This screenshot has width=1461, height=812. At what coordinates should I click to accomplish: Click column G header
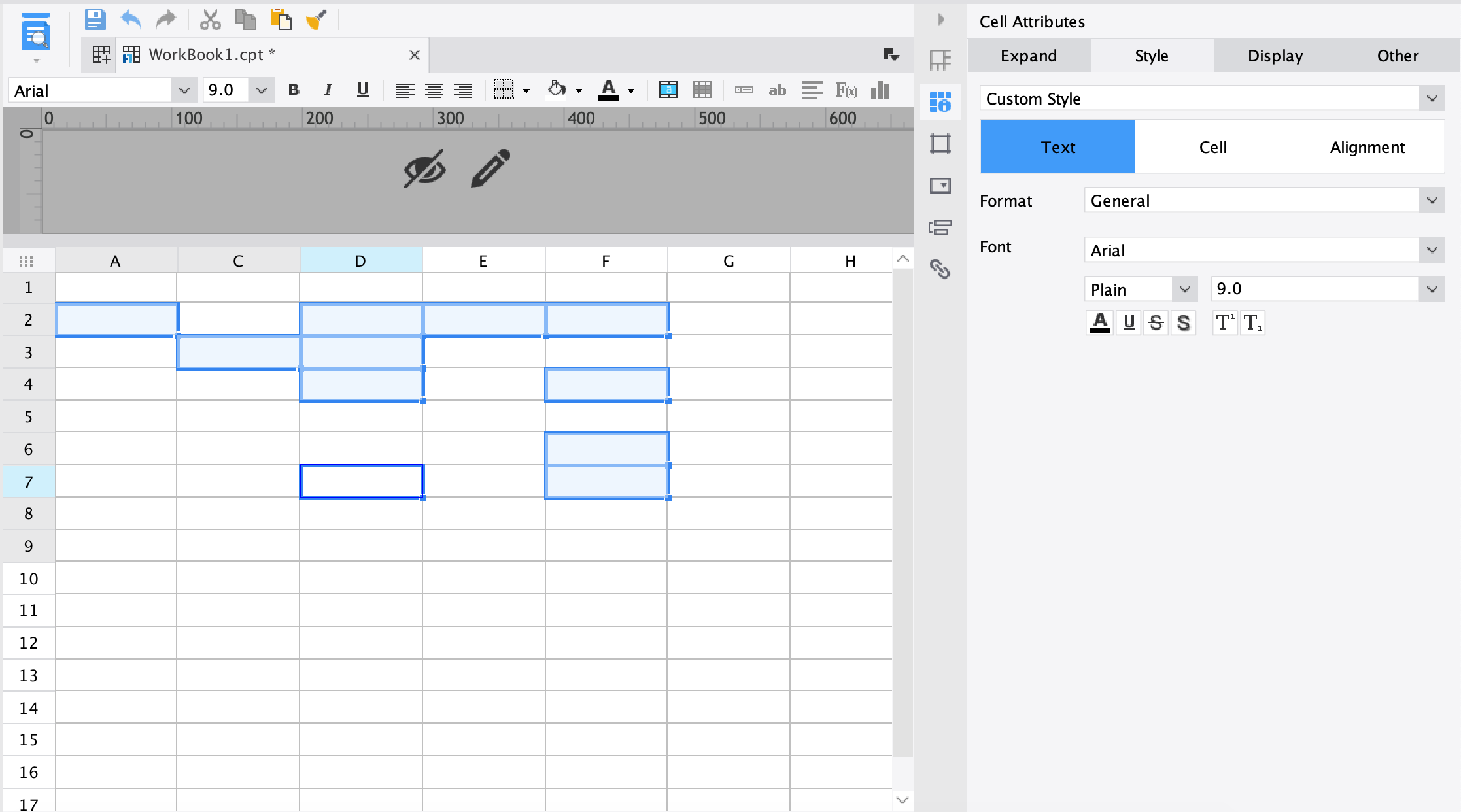(729, 261)
